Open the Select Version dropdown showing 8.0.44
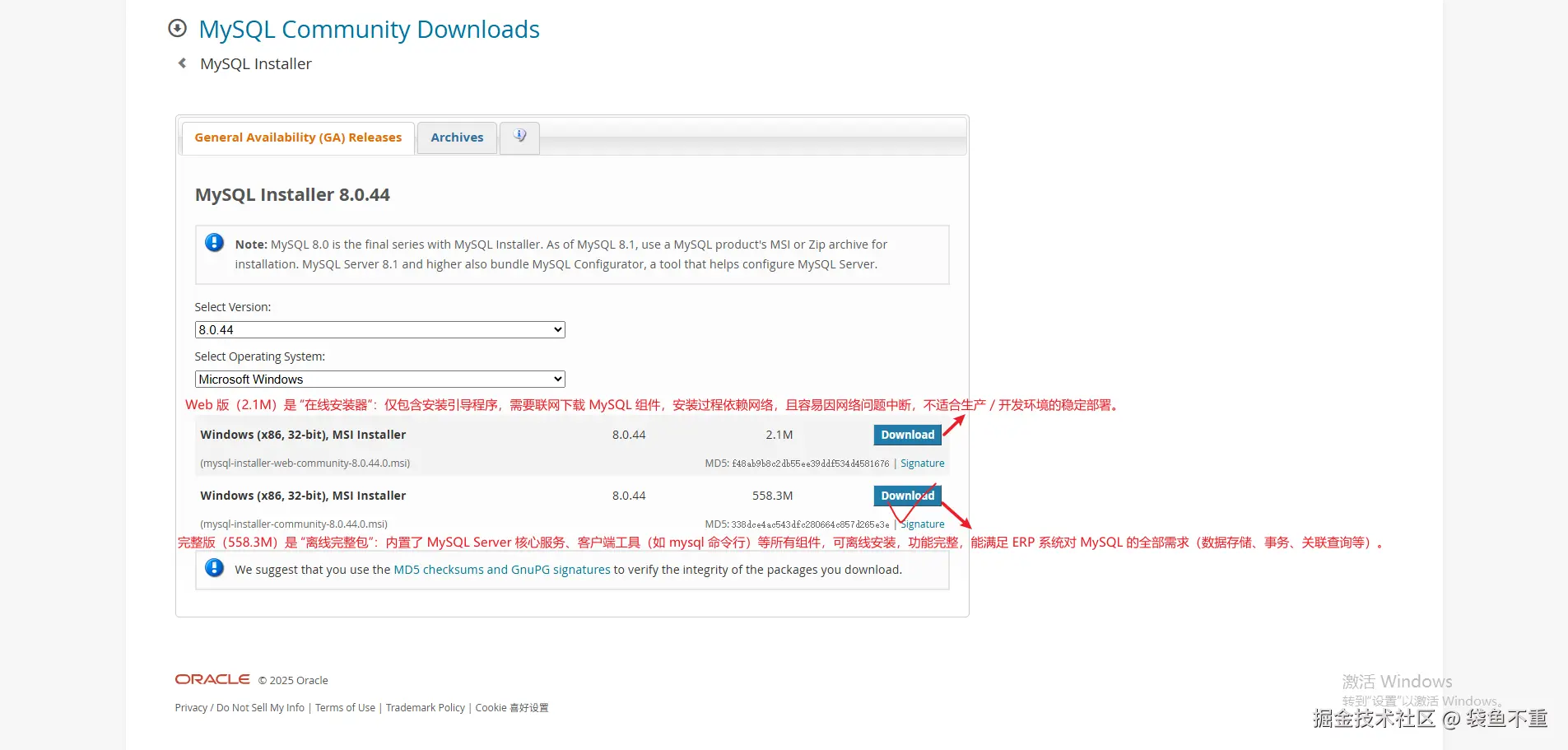The height and width of the screenshot is (750, 1568). [379, 330]
